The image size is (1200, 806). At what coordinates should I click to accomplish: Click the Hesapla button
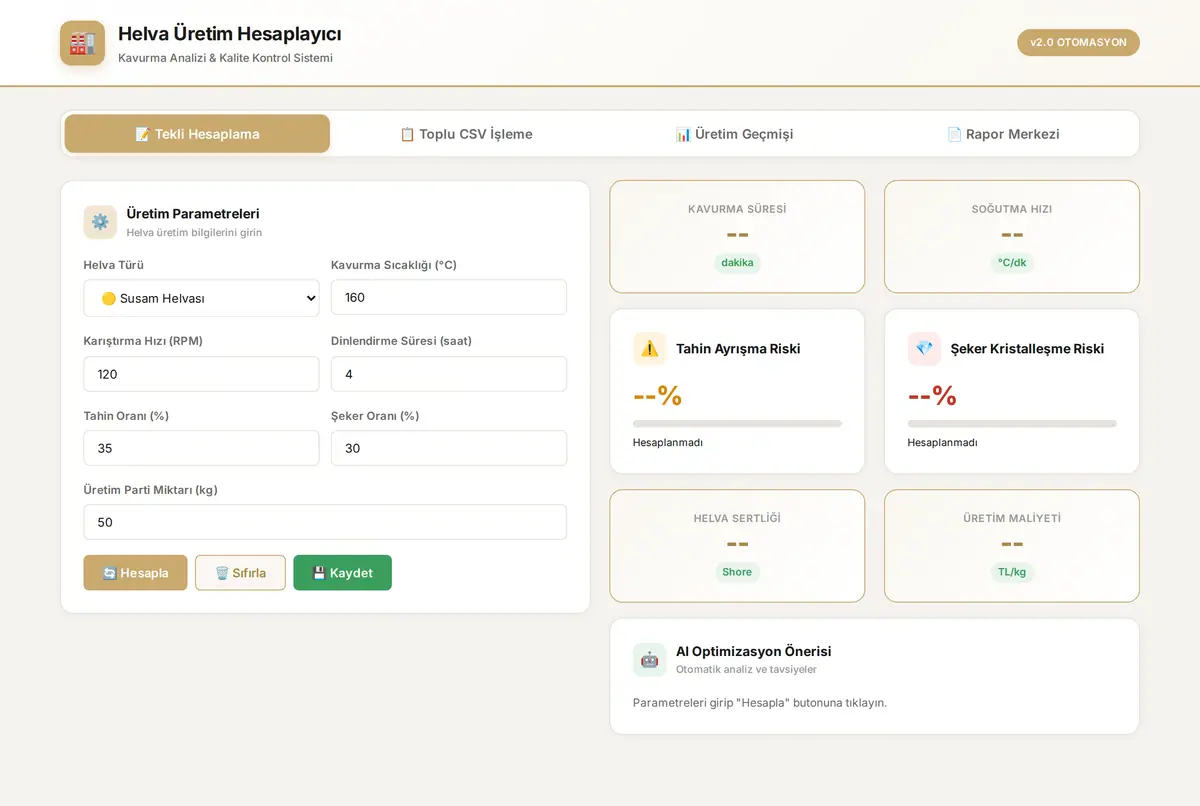(135, 573)
